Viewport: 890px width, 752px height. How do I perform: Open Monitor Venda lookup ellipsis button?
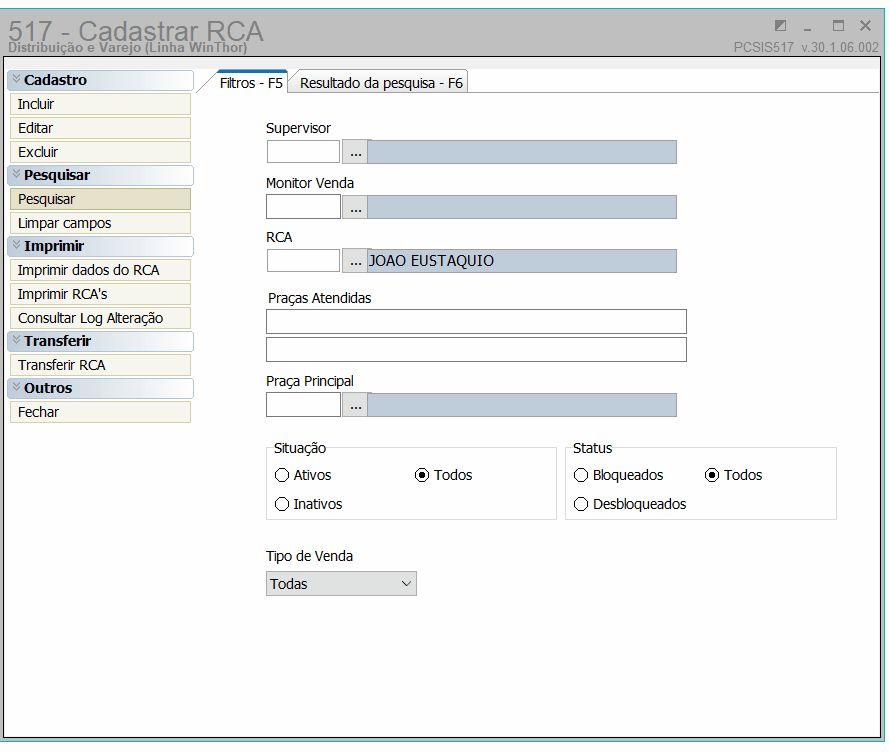point(355,207)
